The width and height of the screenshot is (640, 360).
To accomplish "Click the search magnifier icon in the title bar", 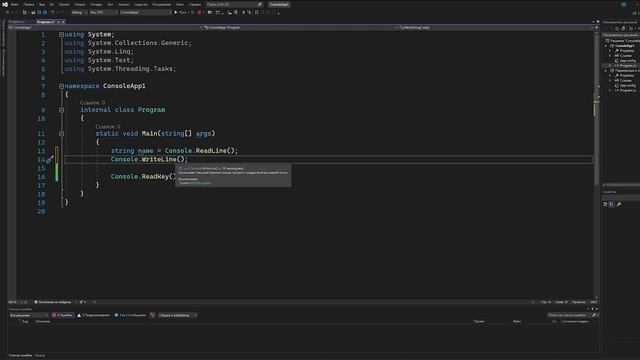I will (260, 4).
